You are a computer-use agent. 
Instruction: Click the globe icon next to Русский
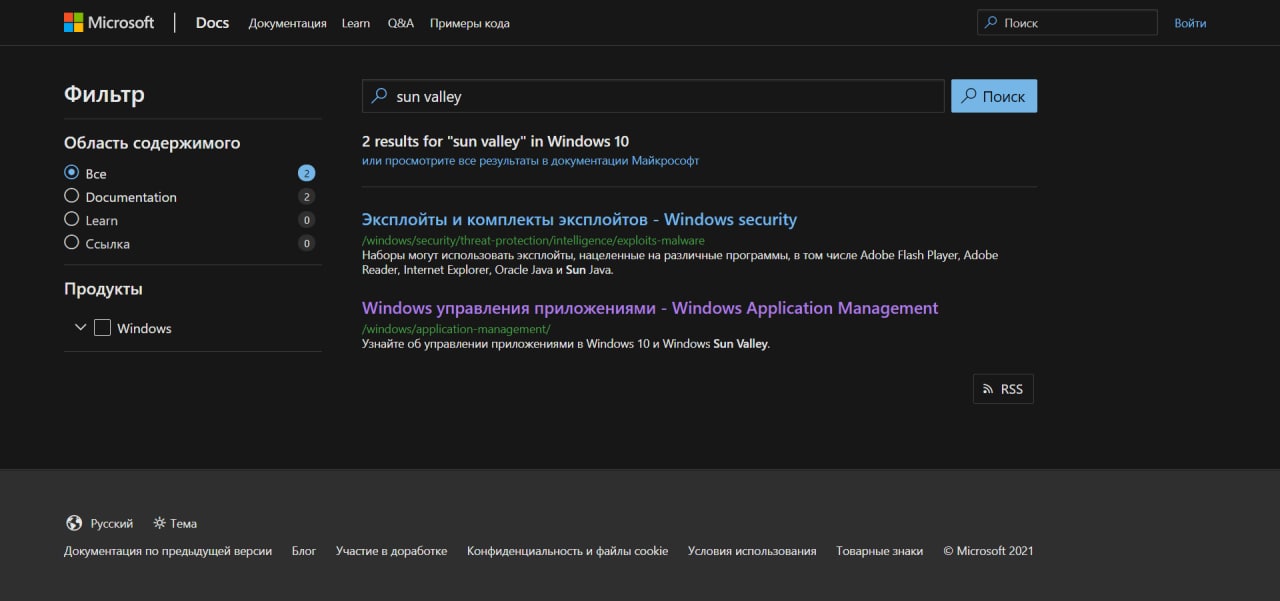pyautogui.click(x=74, y=523)
